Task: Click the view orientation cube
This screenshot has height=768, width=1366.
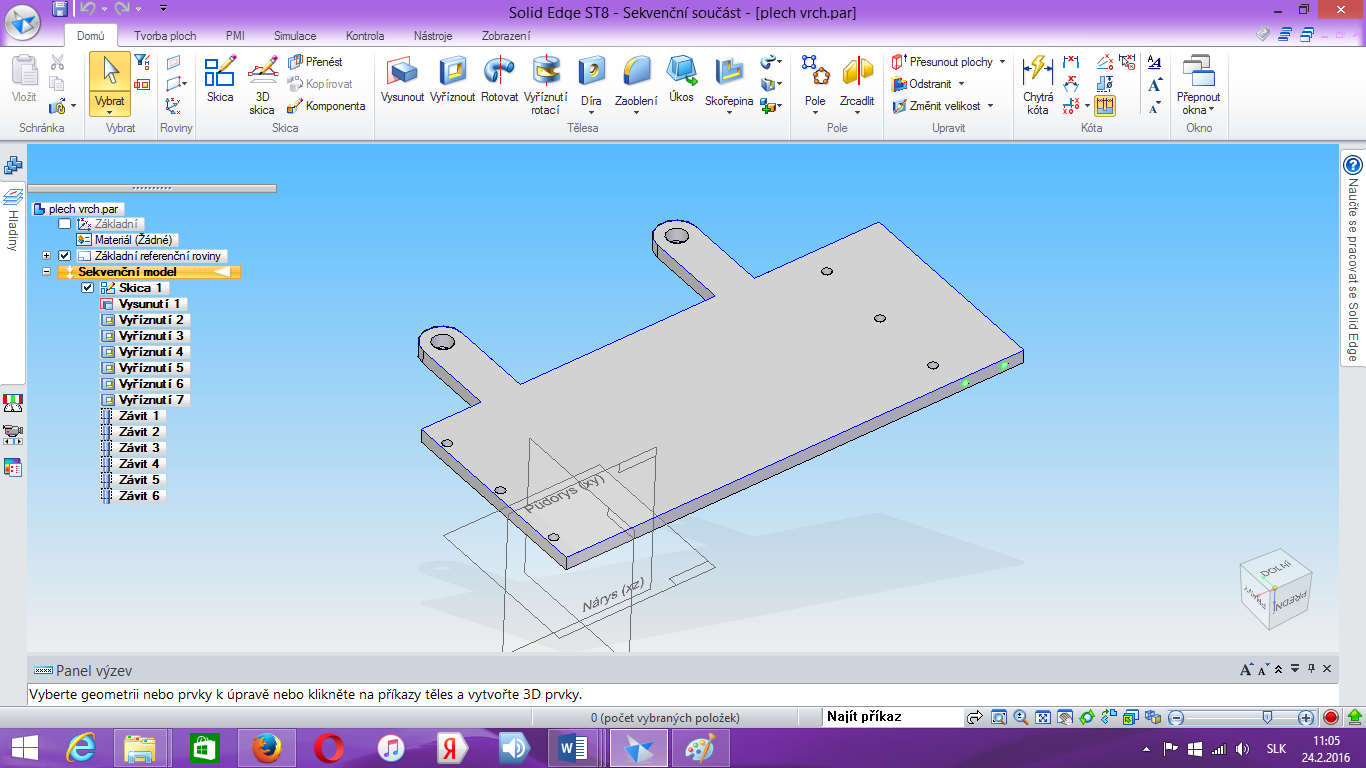Action: (1276, 590)
